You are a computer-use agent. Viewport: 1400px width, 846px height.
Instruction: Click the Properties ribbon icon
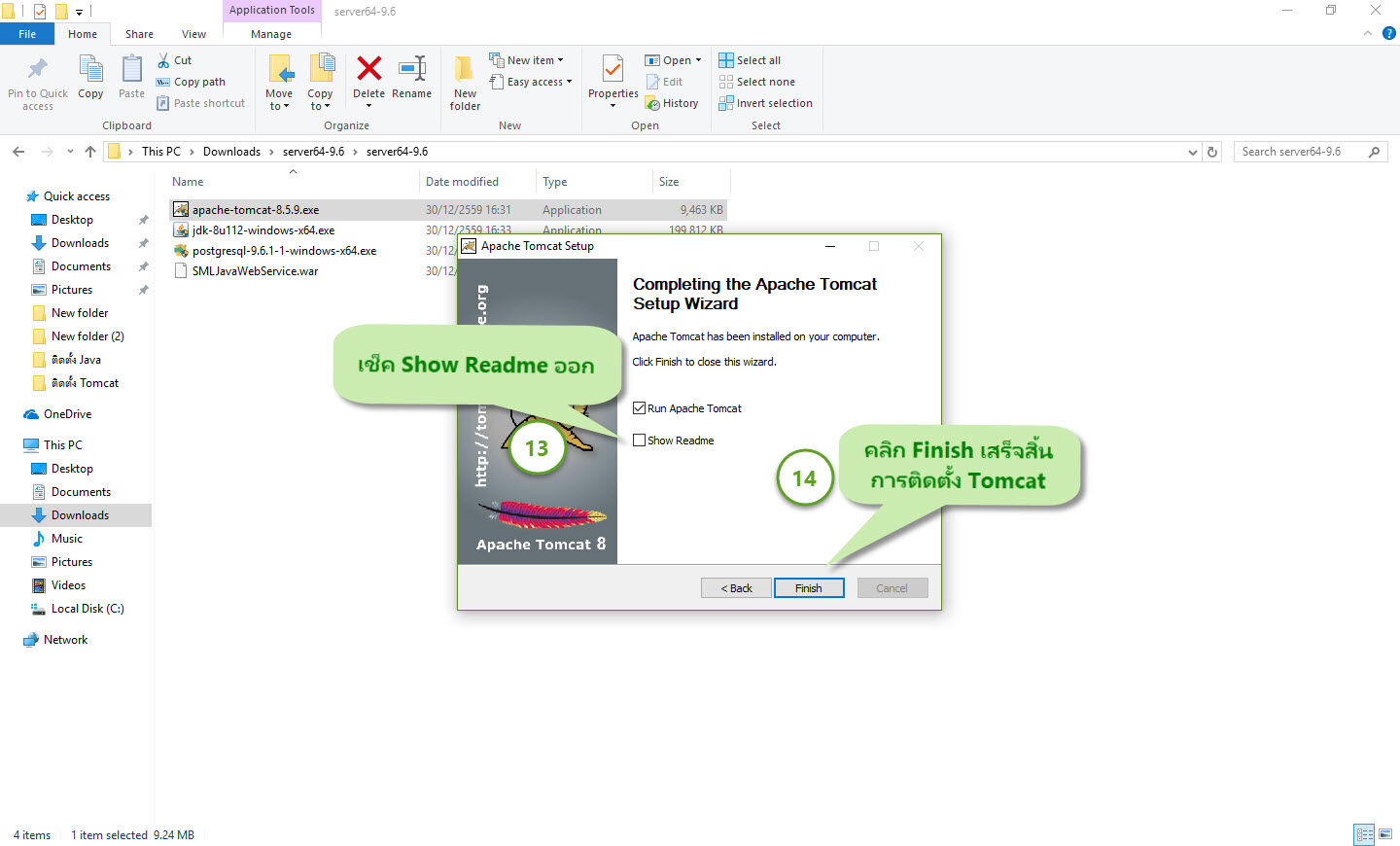[612, 69]
